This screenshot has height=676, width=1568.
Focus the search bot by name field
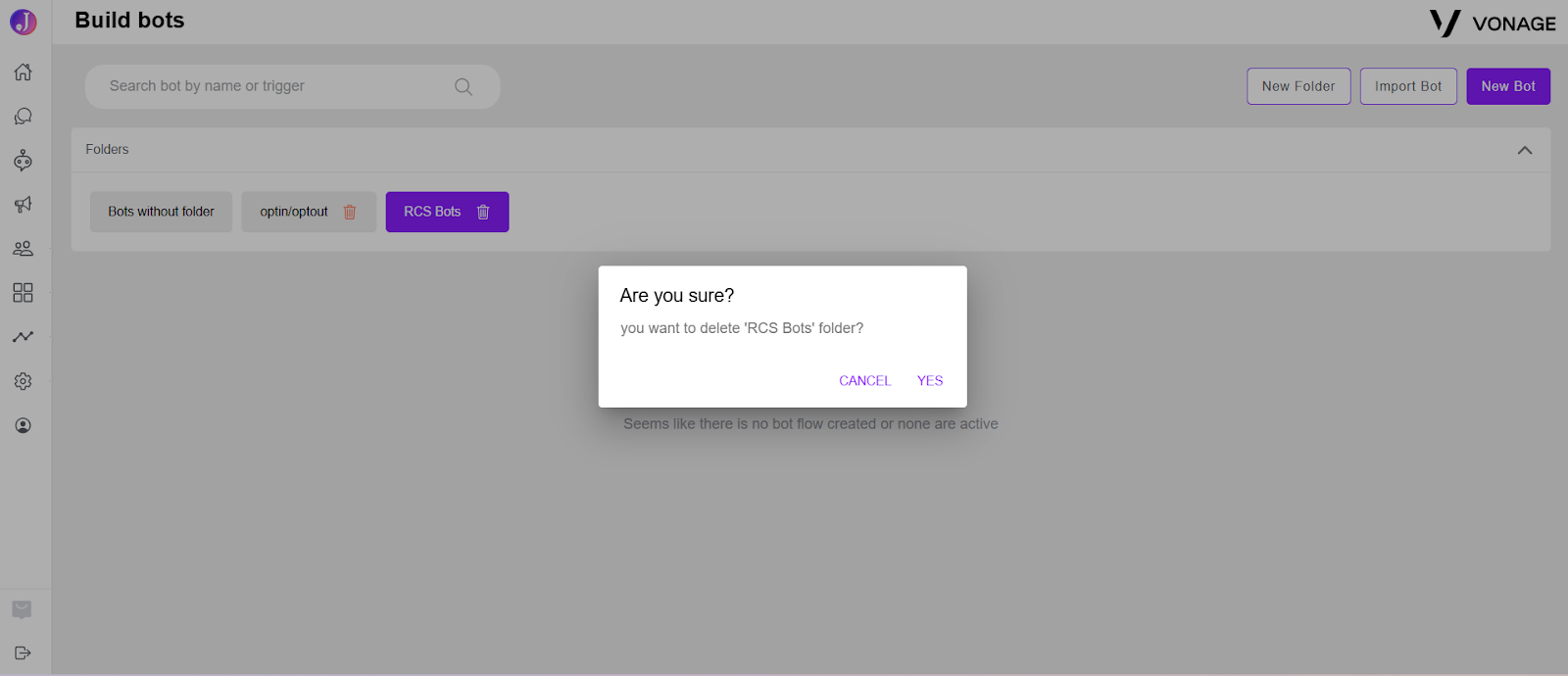click(x=292, y=86)
